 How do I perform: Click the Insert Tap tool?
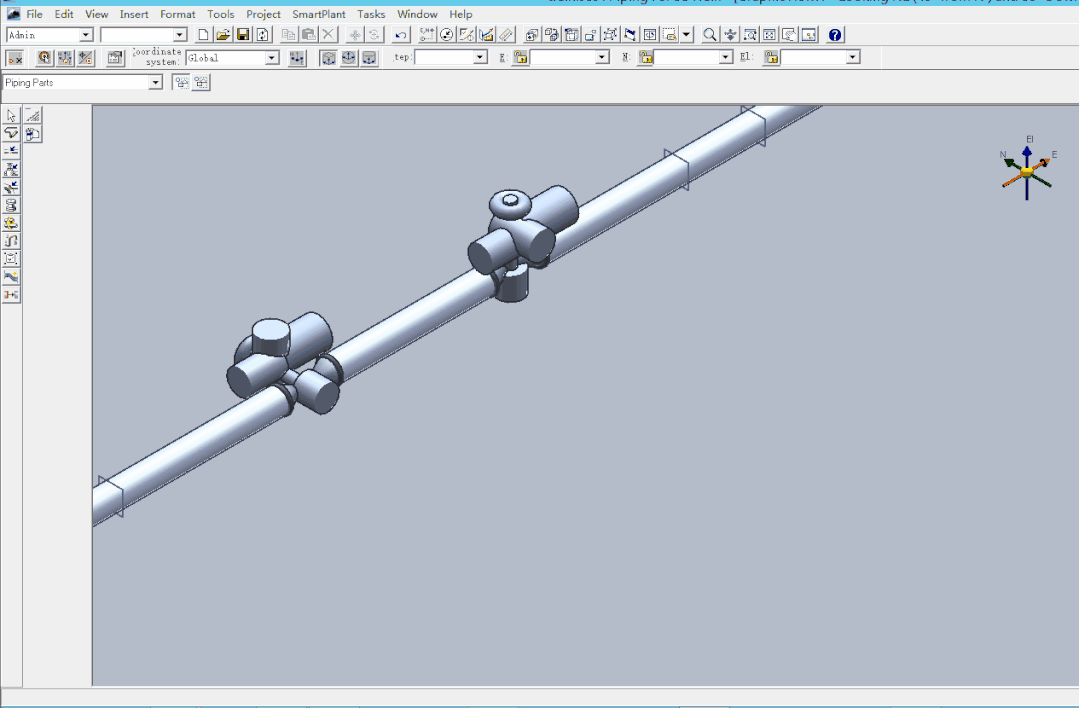[x=11, y=187]
